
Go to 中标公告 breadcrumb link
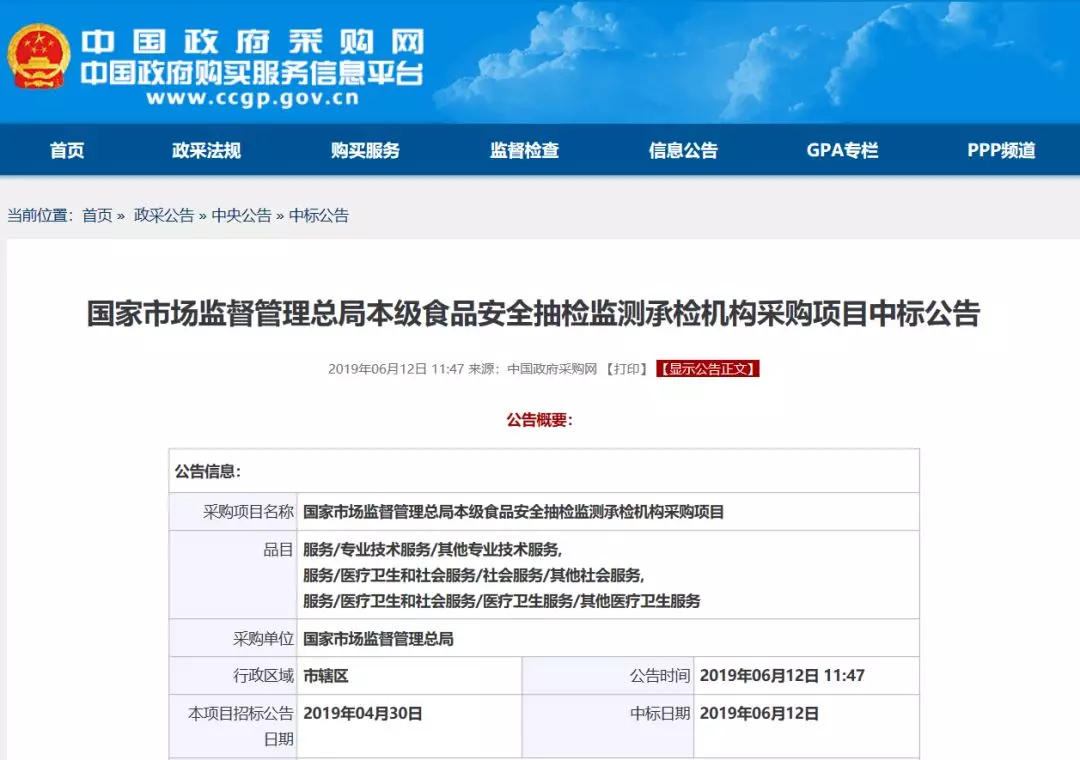click(318, 216)
